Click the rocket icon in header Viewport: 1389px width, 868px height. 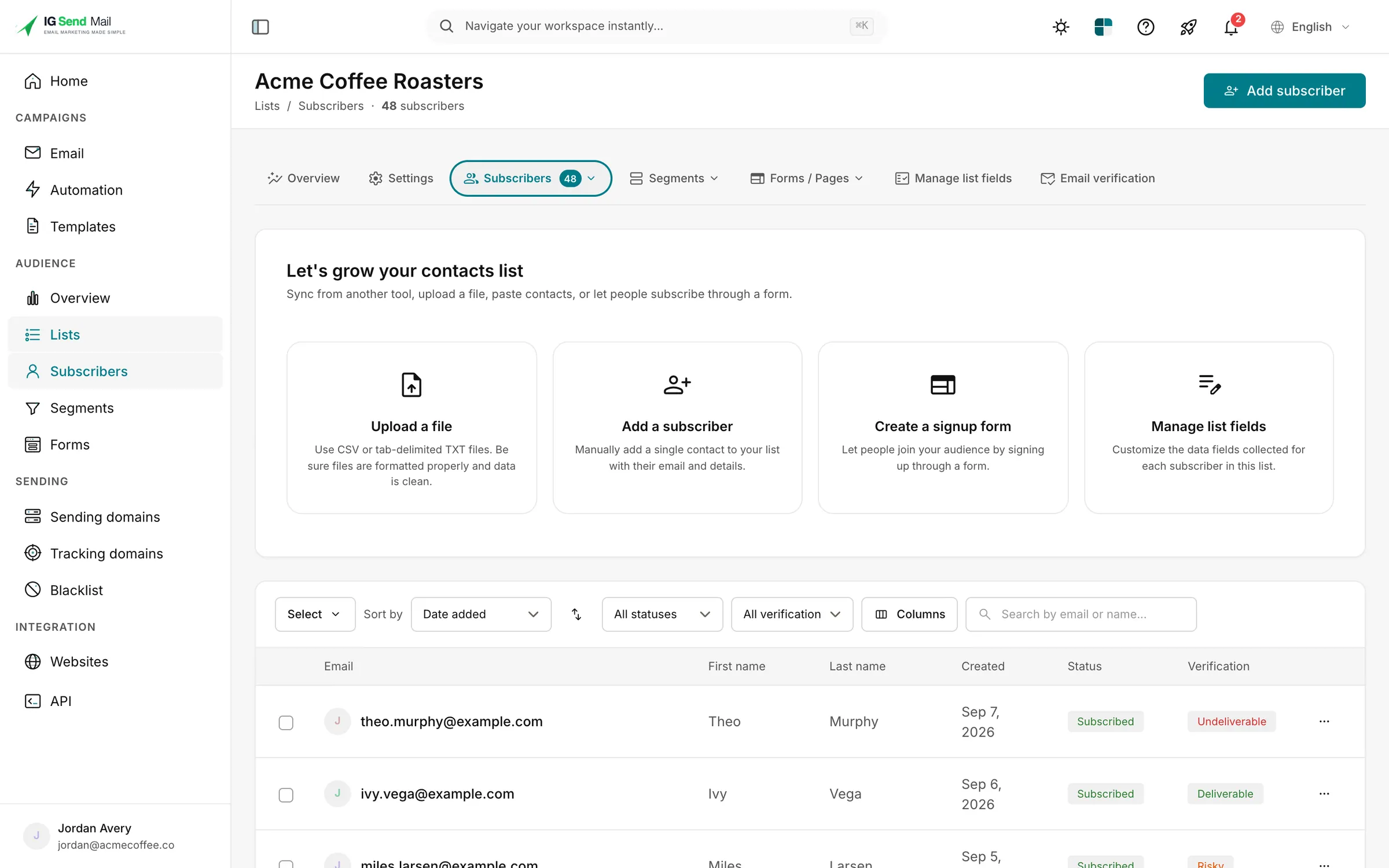(1188, 27)
